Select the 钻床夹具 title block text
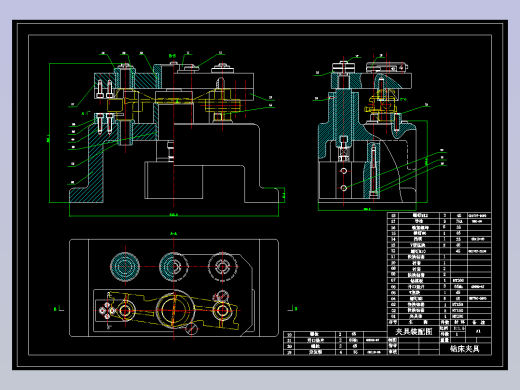 [x=465, y=349]
